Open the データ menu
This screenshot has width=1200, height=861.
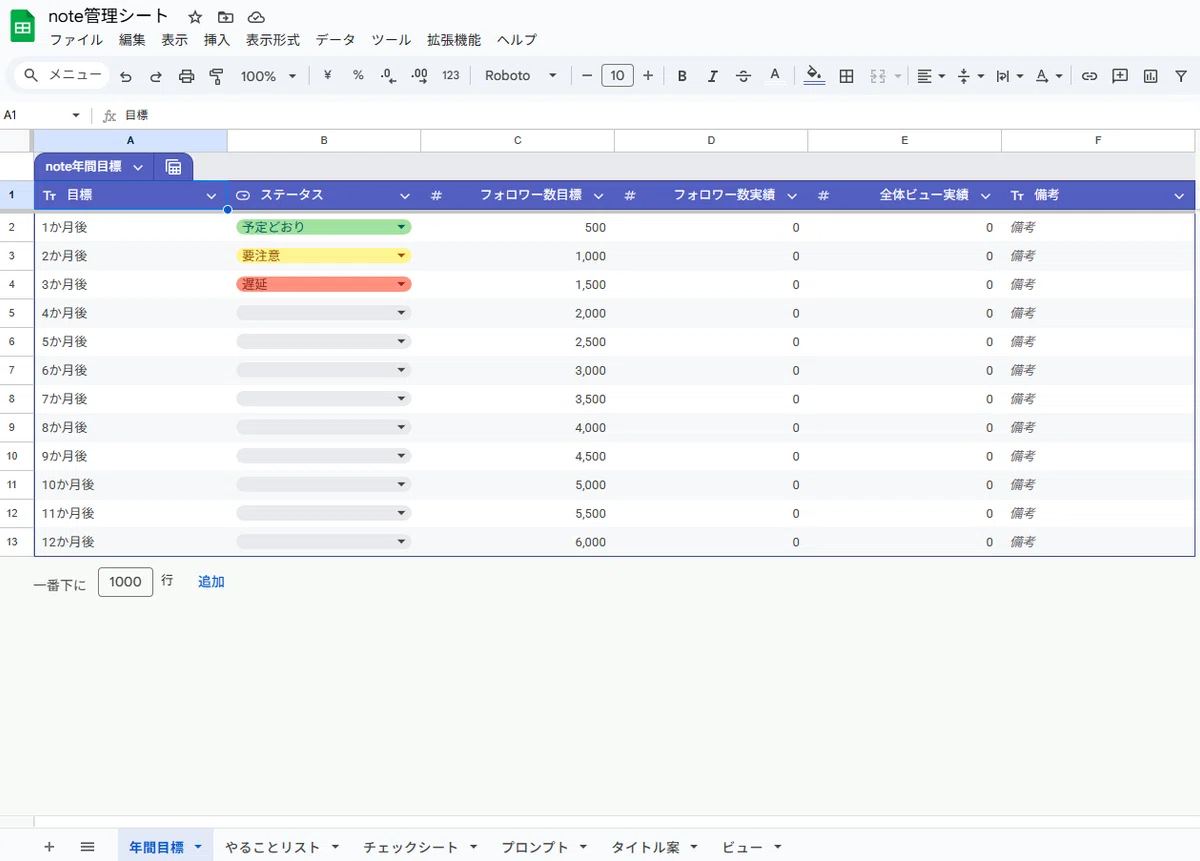tap(335, 40)
